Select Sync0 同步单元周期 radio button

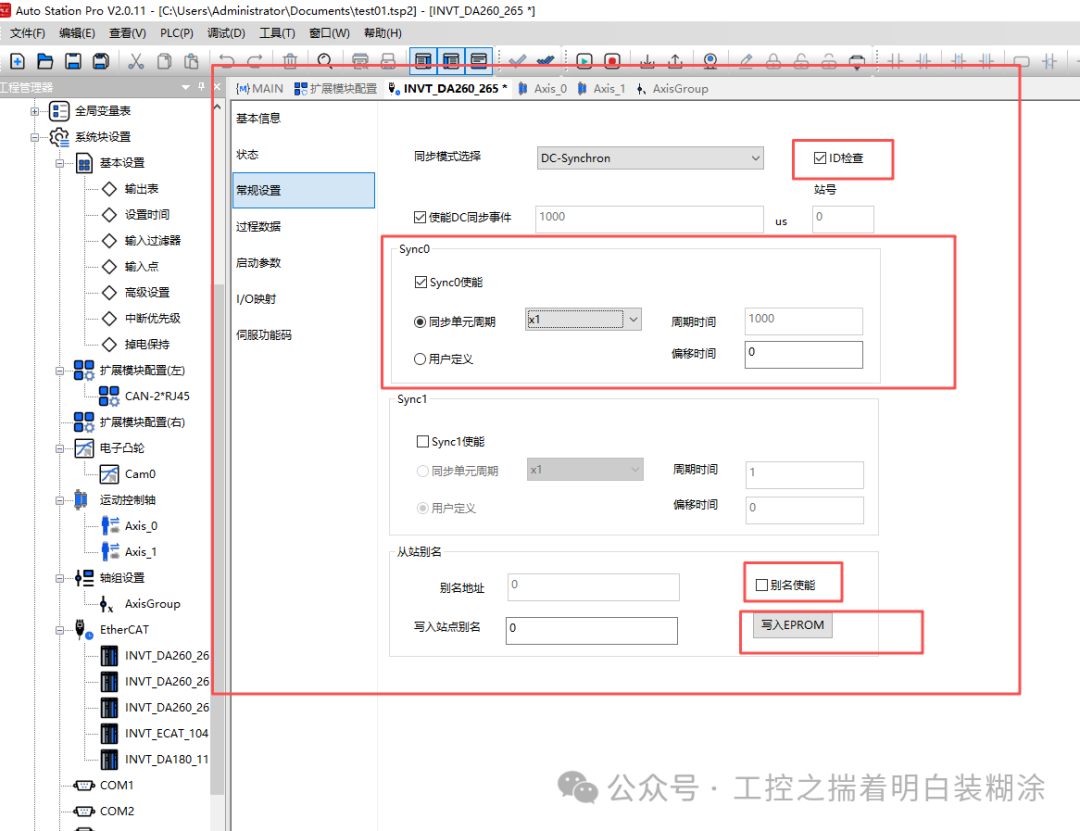419,322
